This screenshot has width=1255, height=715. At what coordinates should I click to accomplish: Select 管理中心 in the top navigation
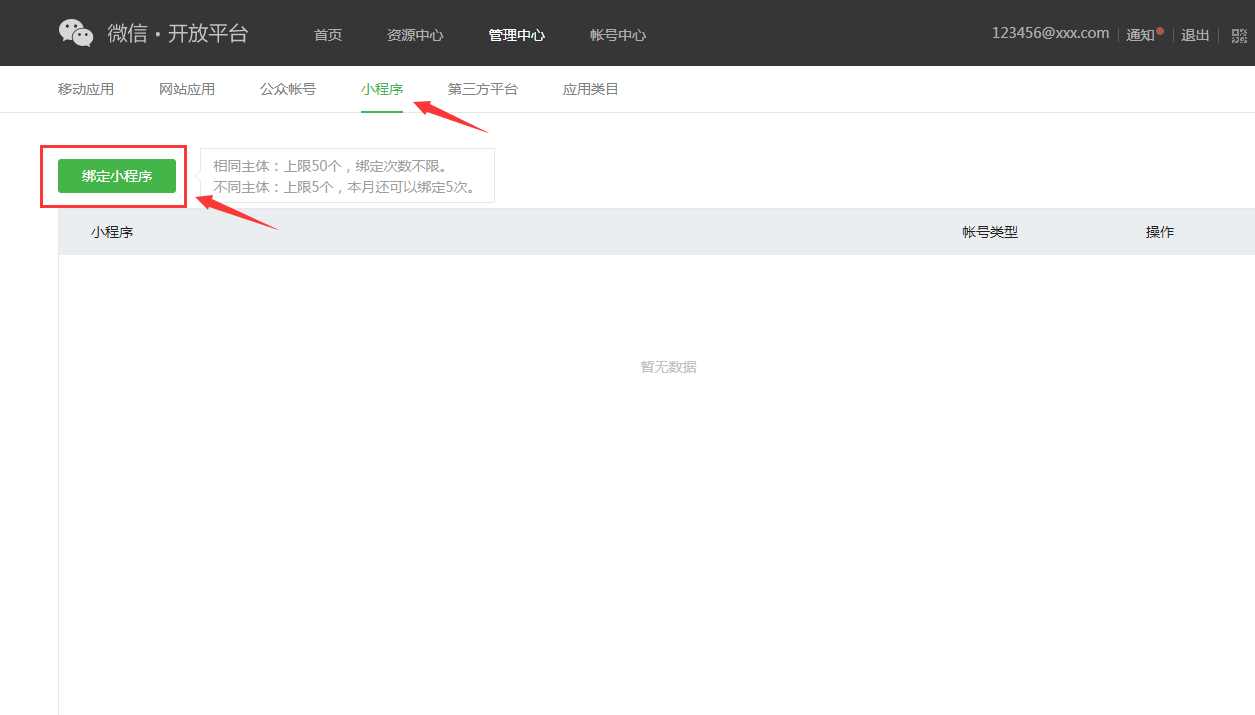[516, 35]
